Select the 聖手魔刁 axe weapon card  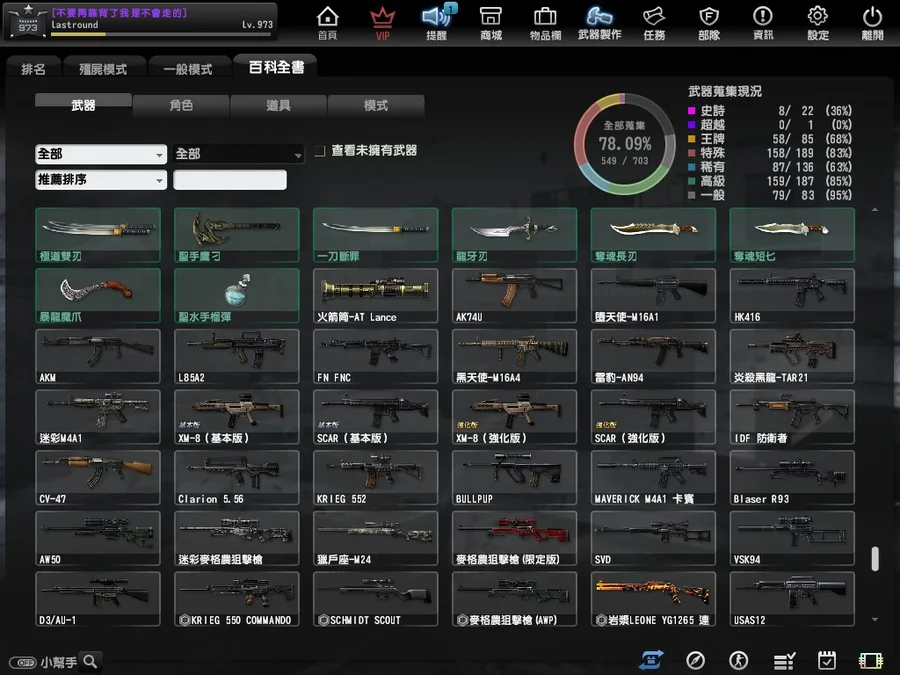[x=236, y=235]
